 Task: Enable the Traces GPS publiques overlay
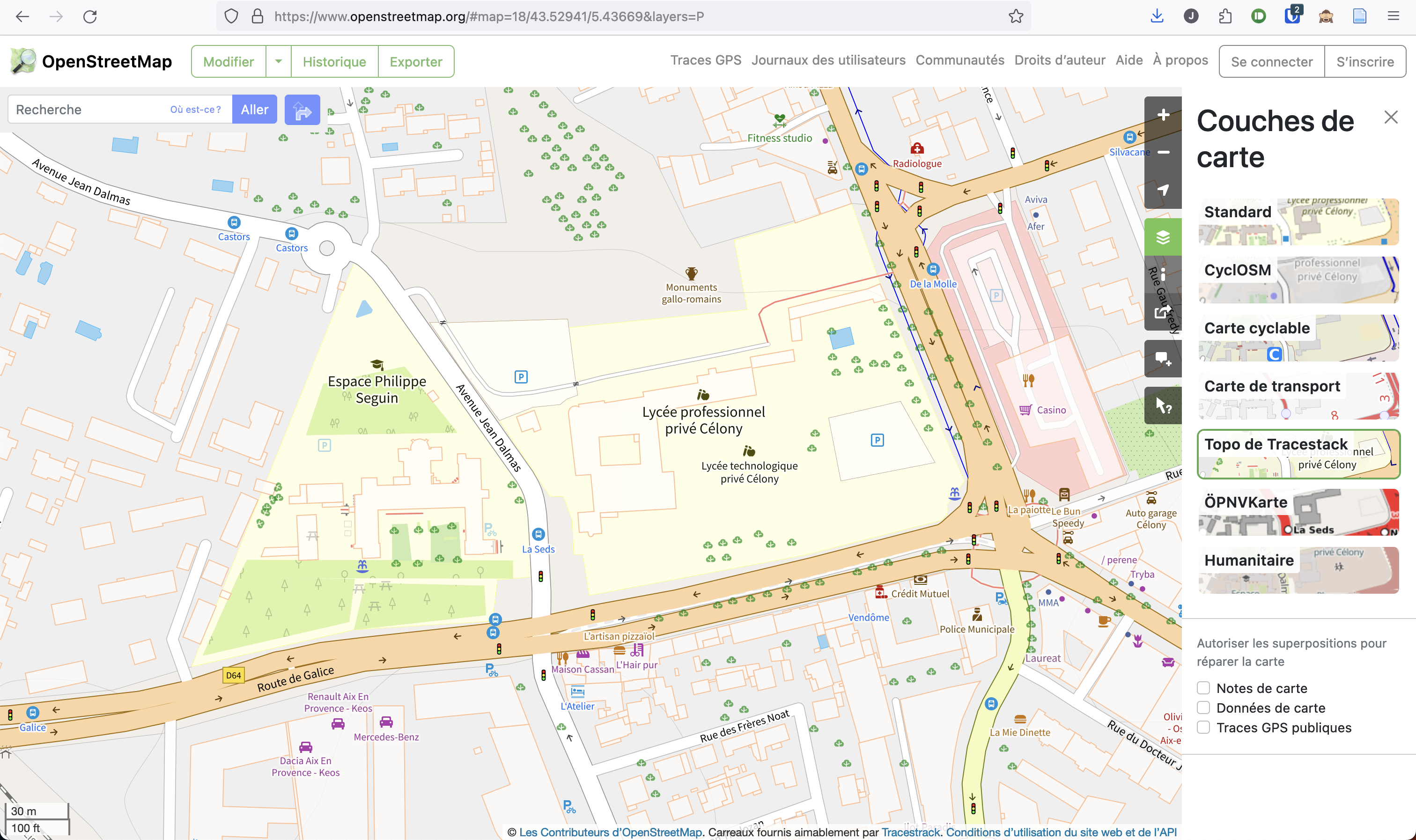(x=1203, y=728)
